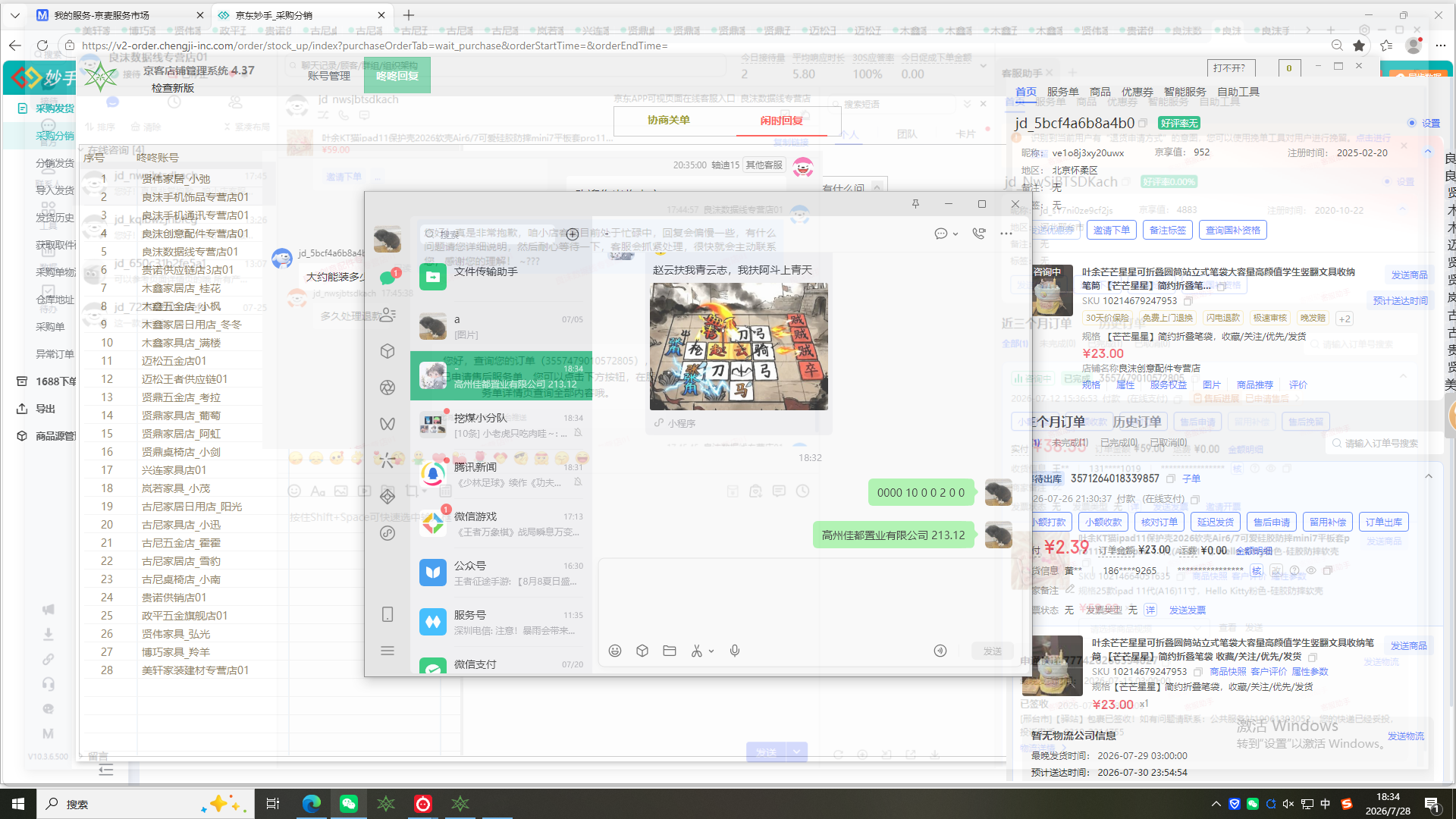Open WeChat phone icon in sidebar
Screen dimensions: 1456x819
click(x=388, y=614)
